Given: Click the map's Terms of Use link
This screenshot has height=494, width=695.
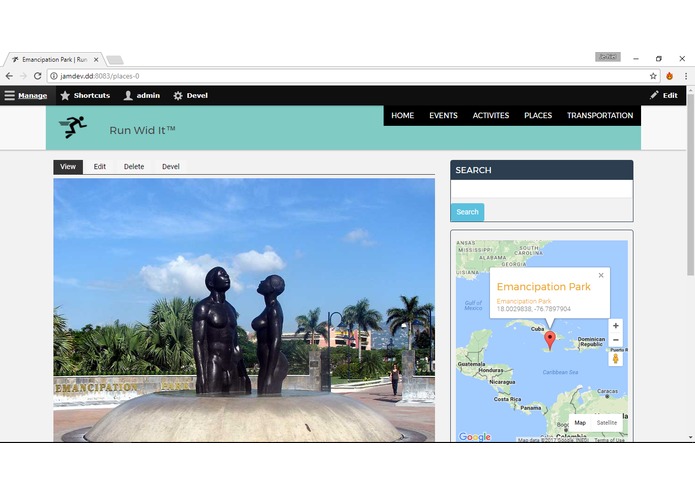Looking at the screenshot, I should pos(609,440).
